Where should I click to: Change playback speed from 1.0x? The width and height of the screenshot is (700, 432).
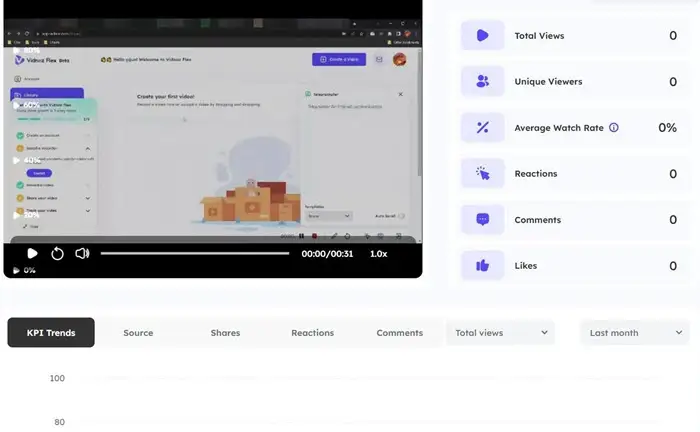point(378,254)
